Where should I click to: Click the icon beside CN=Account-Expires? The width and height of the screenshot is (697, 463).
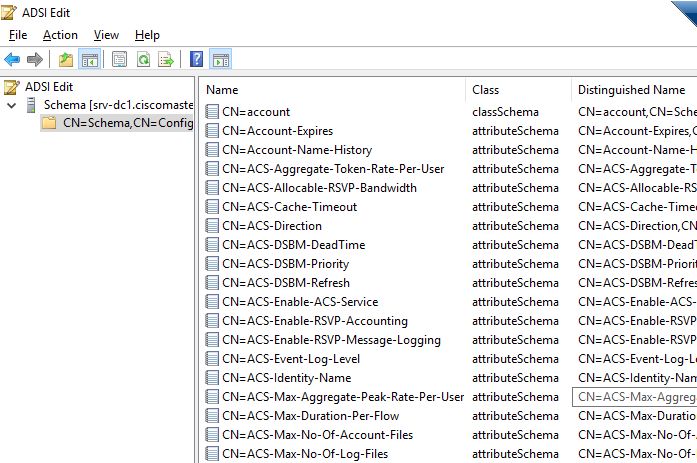coord(212,131)
